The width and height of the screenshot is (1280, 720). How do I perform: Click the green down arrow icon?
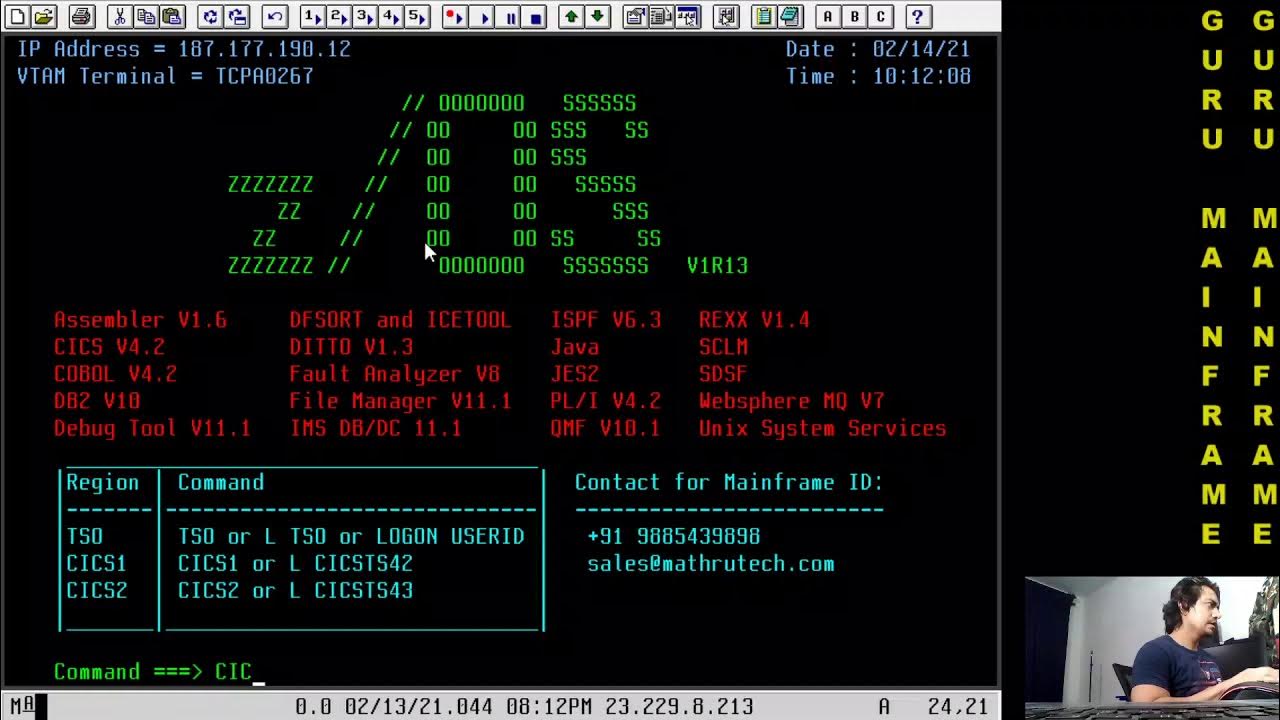[x=597, y=16]
